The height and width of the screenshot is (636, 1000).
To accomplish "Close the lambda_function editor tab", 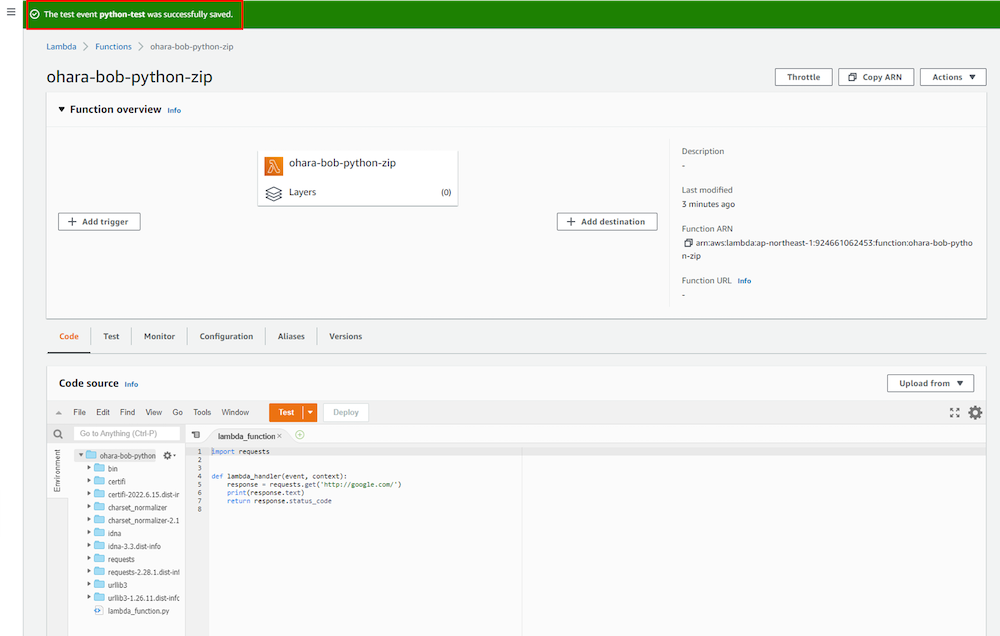I will click(280, 436).
